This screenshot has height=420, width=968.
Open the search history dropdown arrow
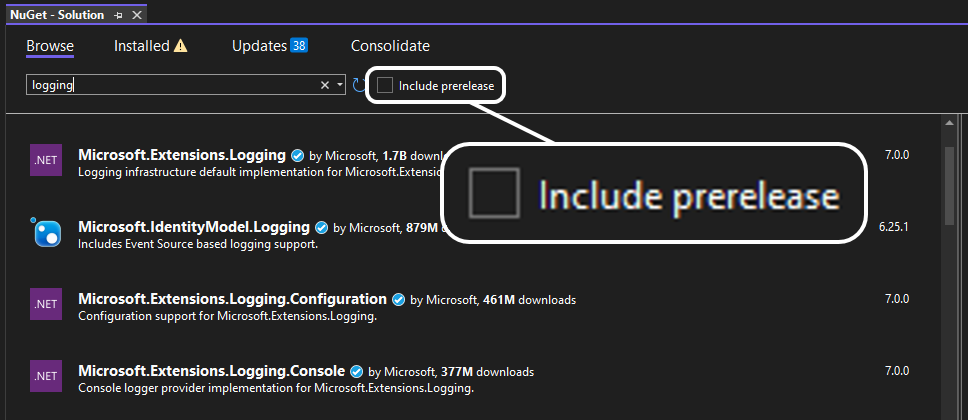[x=340, y=85]
